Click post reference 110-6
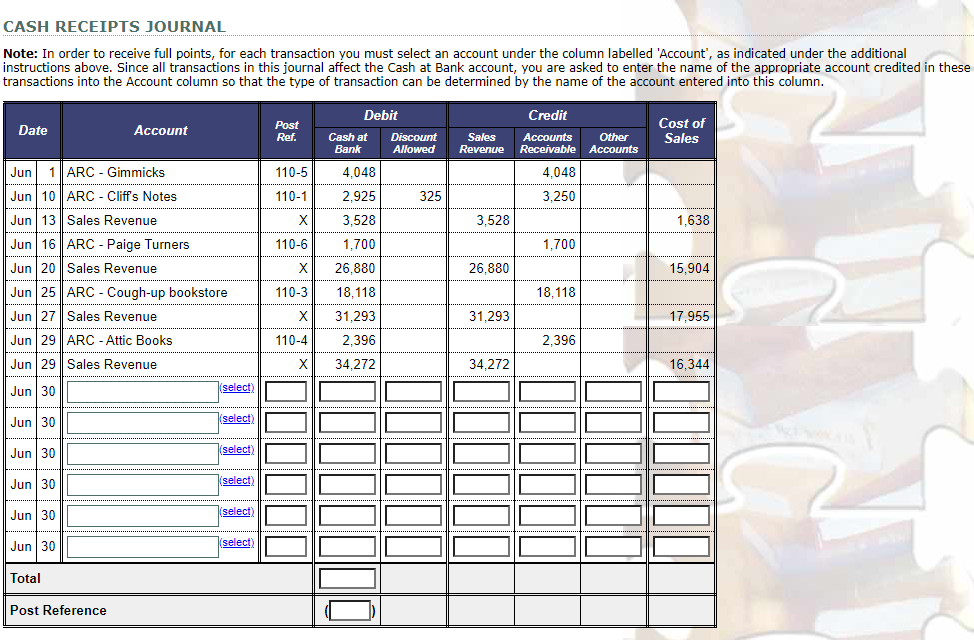This screenshot has height=640, width=974. click(291, 244)
